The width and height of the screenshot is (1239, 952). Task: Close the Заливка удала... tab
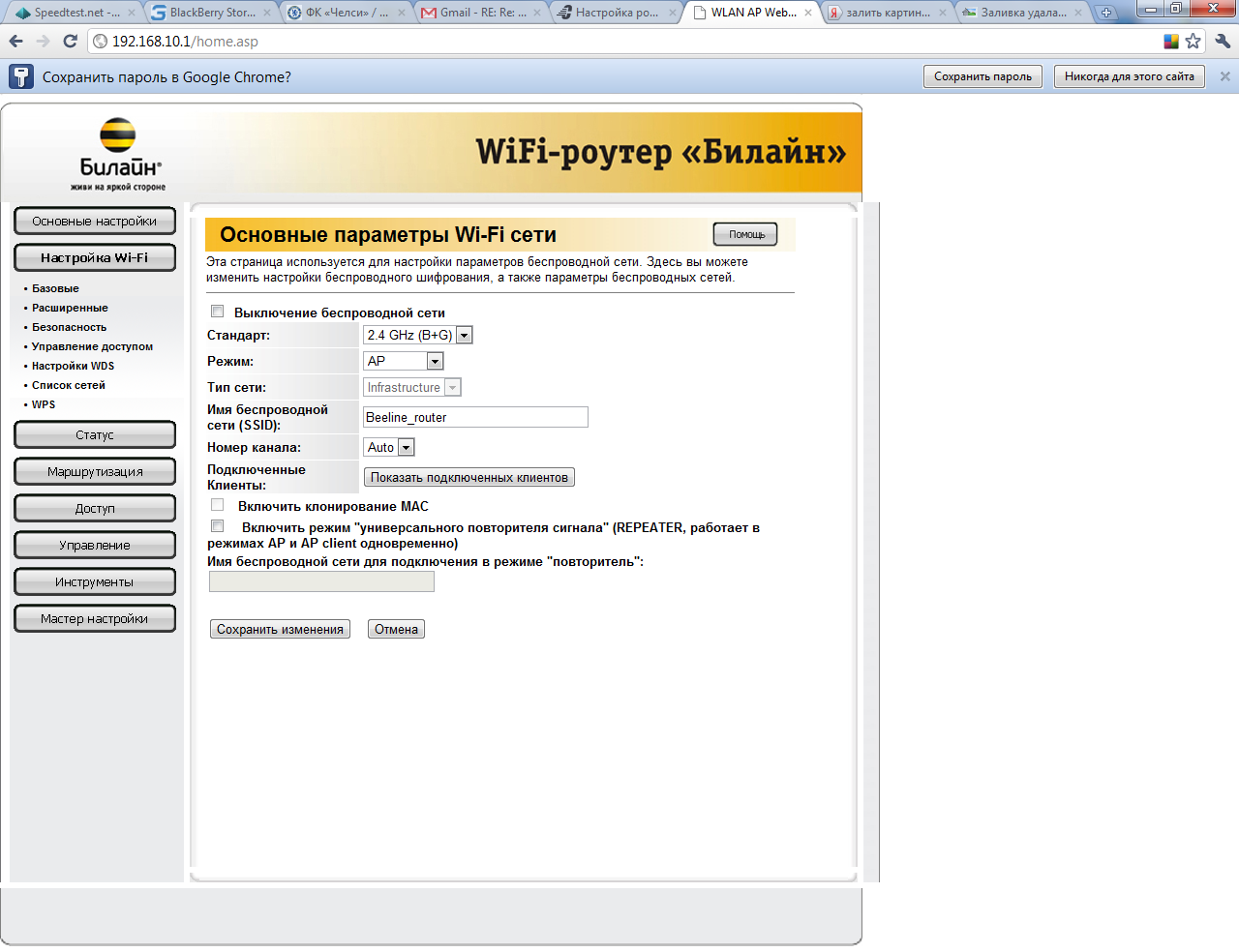[x=1078, y=13]
